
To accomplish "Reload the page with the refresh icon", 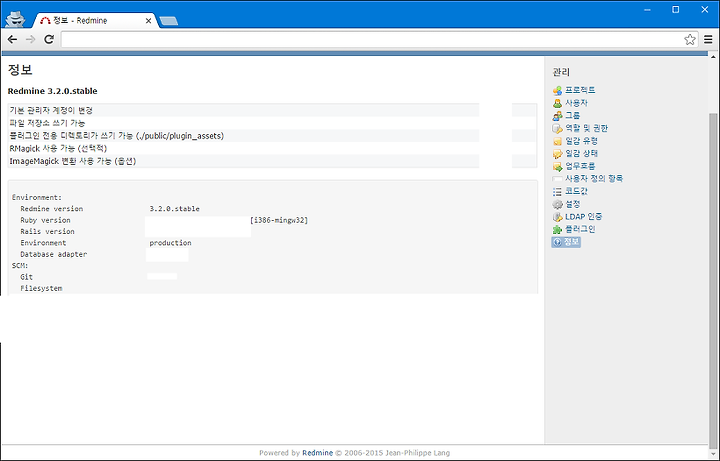I will click(x=49, y=39).
